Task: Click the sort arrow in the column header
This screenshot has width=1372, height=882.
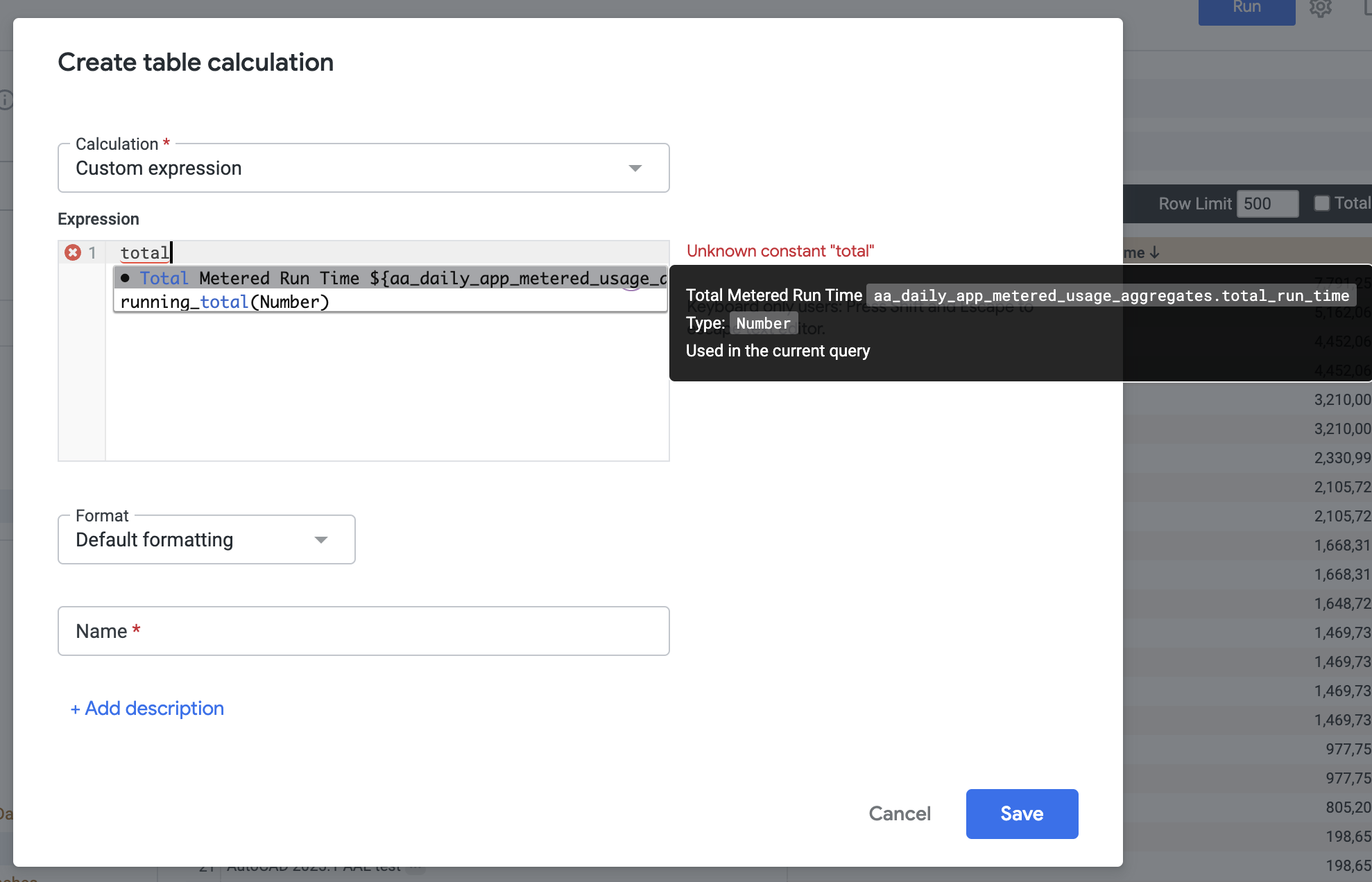Action: 1155,252
